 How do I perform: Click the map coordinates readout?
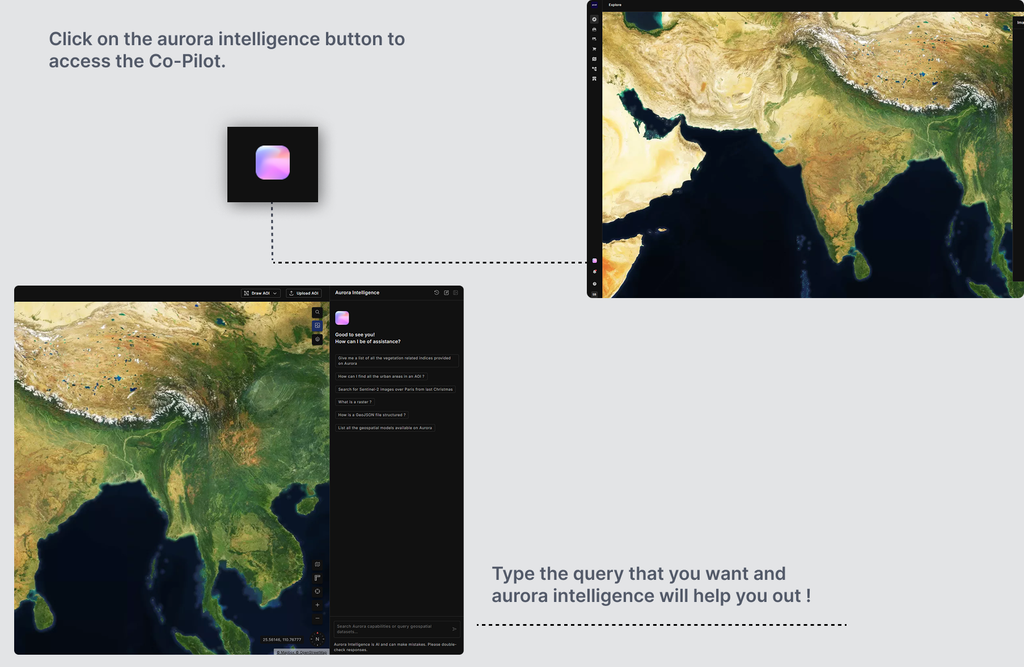point(282,640)
